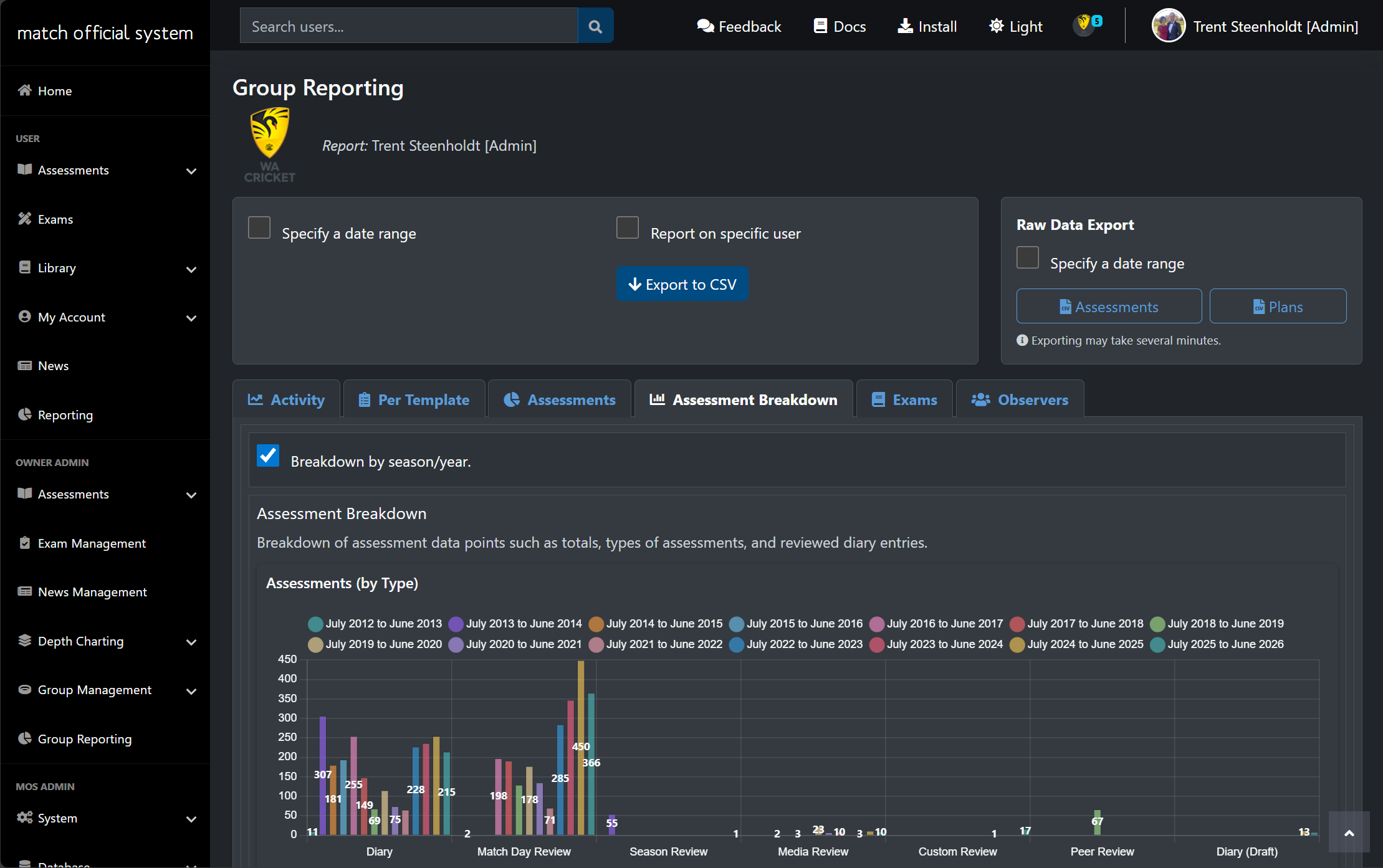Viewport: 1383px width, 868px height.
Task: Hide the July 2017 to June 2018 legend swatch
Action: coord(1018,624)
